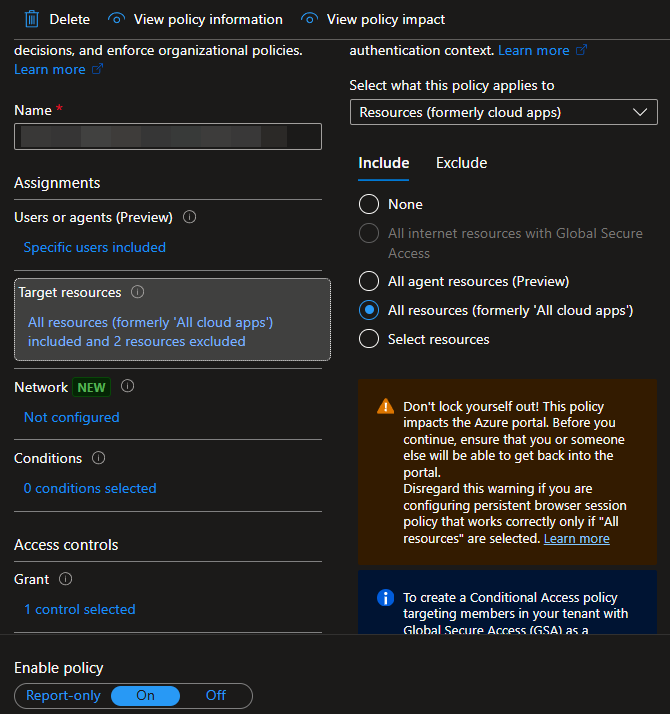Open 1 control selected link
This screenshot has width=670, height=714.
pos(80,609)
